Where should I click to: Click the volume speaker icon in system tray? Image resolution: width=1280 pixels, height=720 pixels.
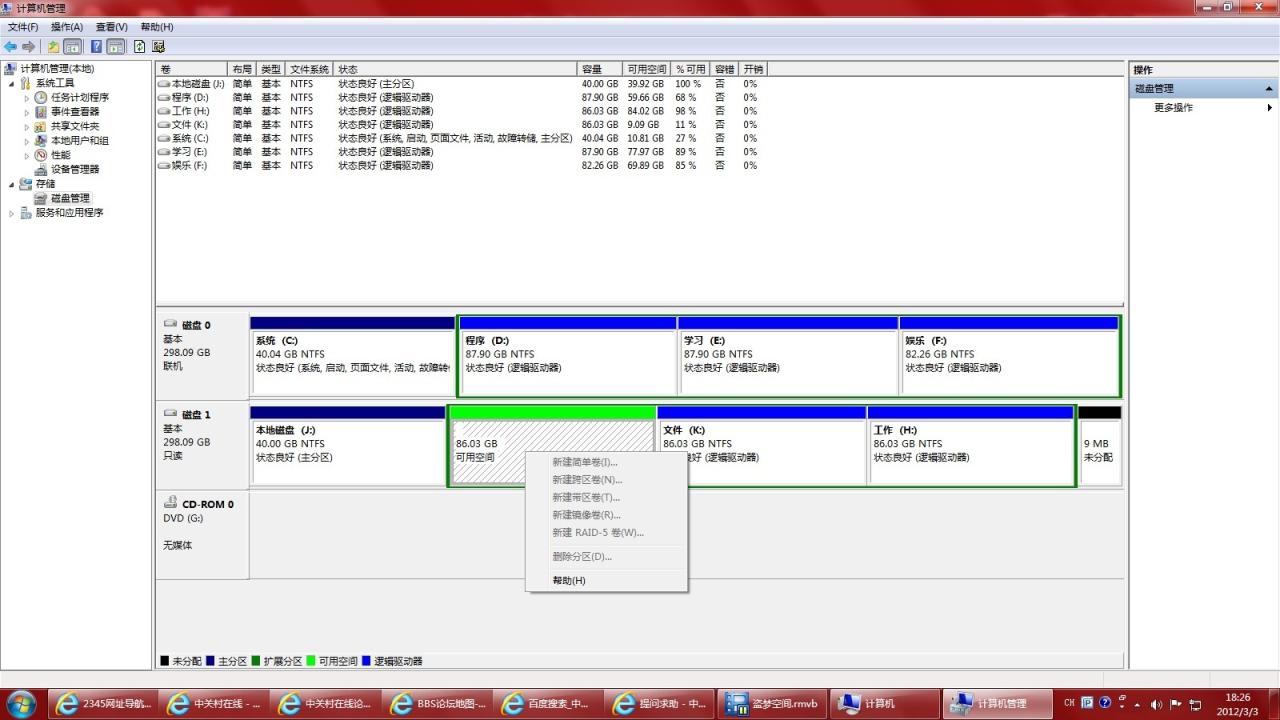pos(1157,704)
